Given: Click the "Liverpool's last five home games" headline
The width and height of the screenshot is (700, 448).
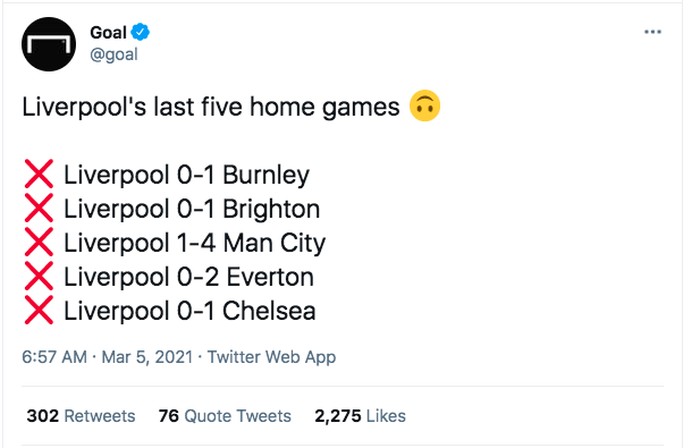Looking at the screenshot, I should click(210, 107).
